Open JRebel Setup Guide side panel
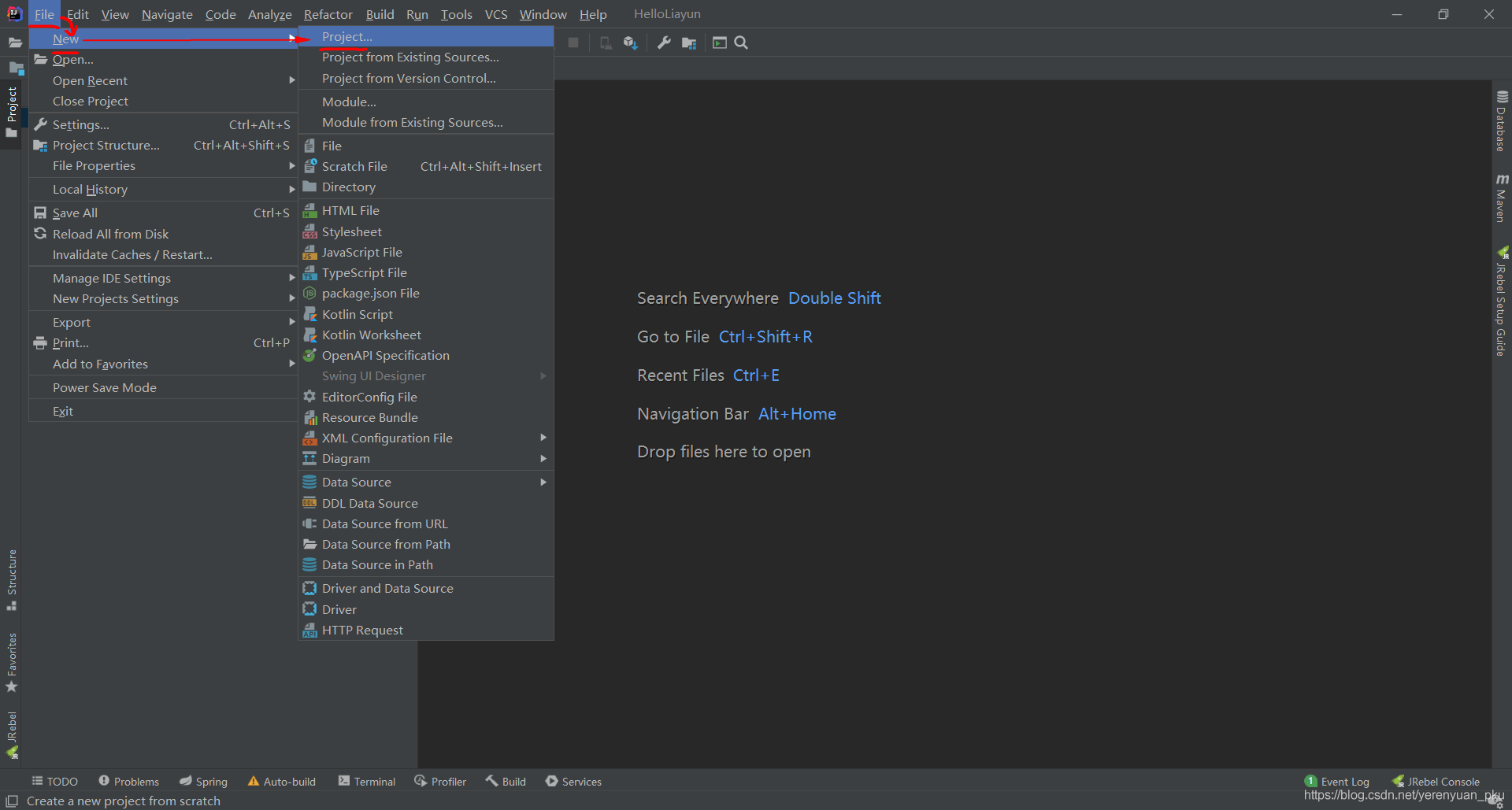The image size is (1512, 810). [x=1502, y=301]
